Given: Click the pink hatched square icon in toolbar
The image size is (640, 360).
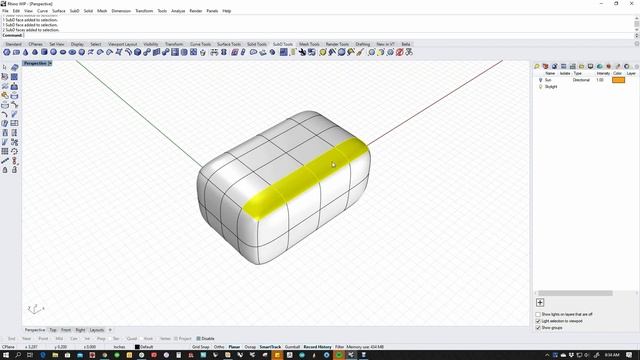Looking at the screenshot, I should coord(235,52).
